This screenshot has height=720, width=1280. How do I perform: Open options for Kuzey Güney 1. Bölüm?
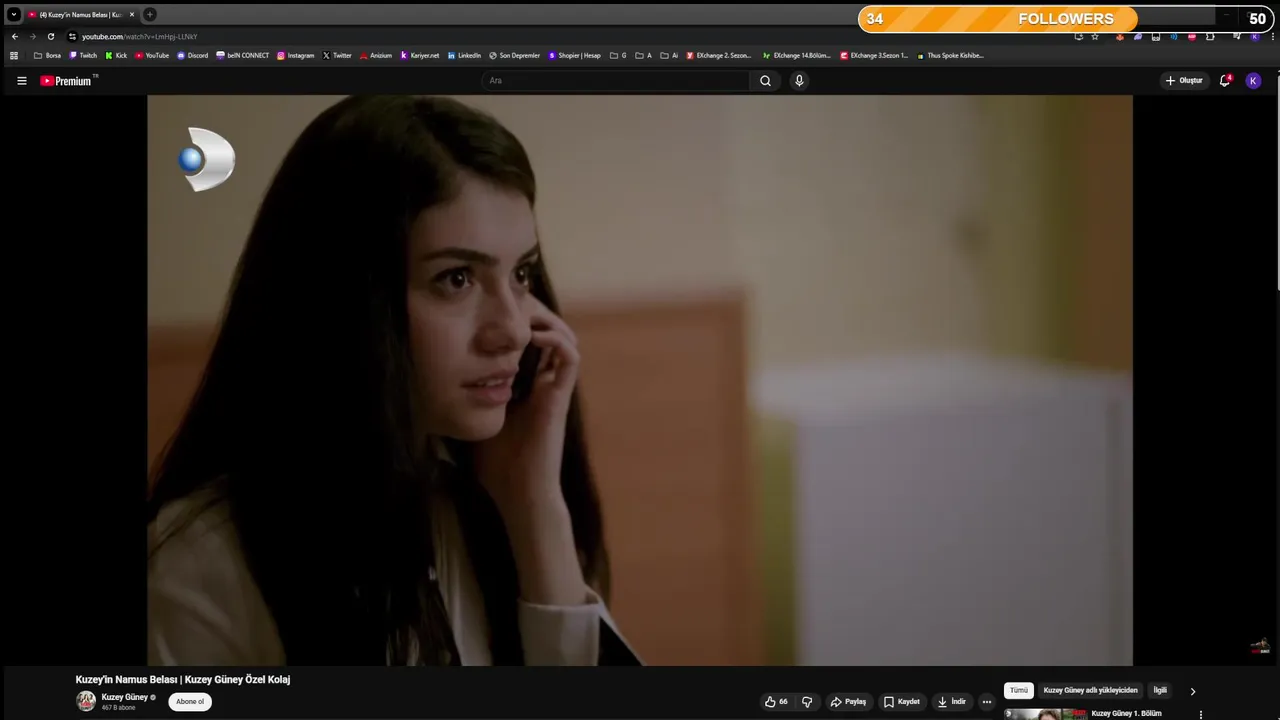(x=1201, y=715)
